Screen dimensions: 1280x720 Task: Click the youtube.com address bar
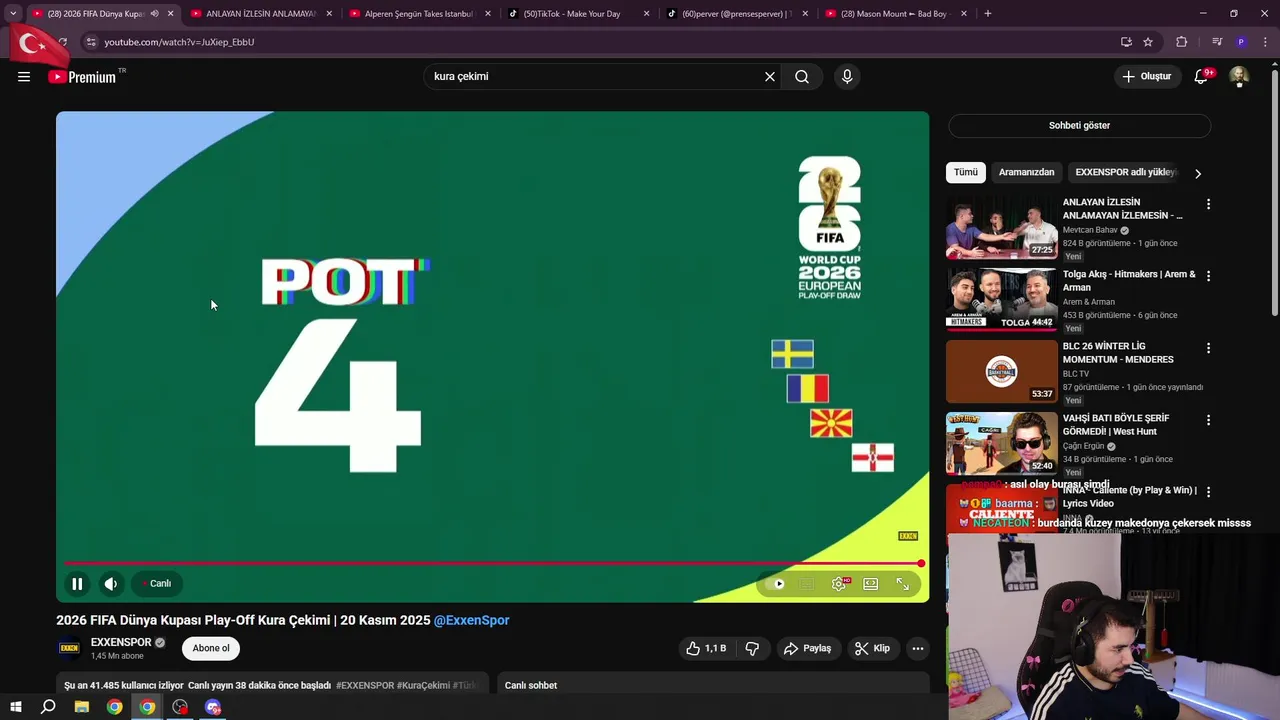(x=600, y=42)
